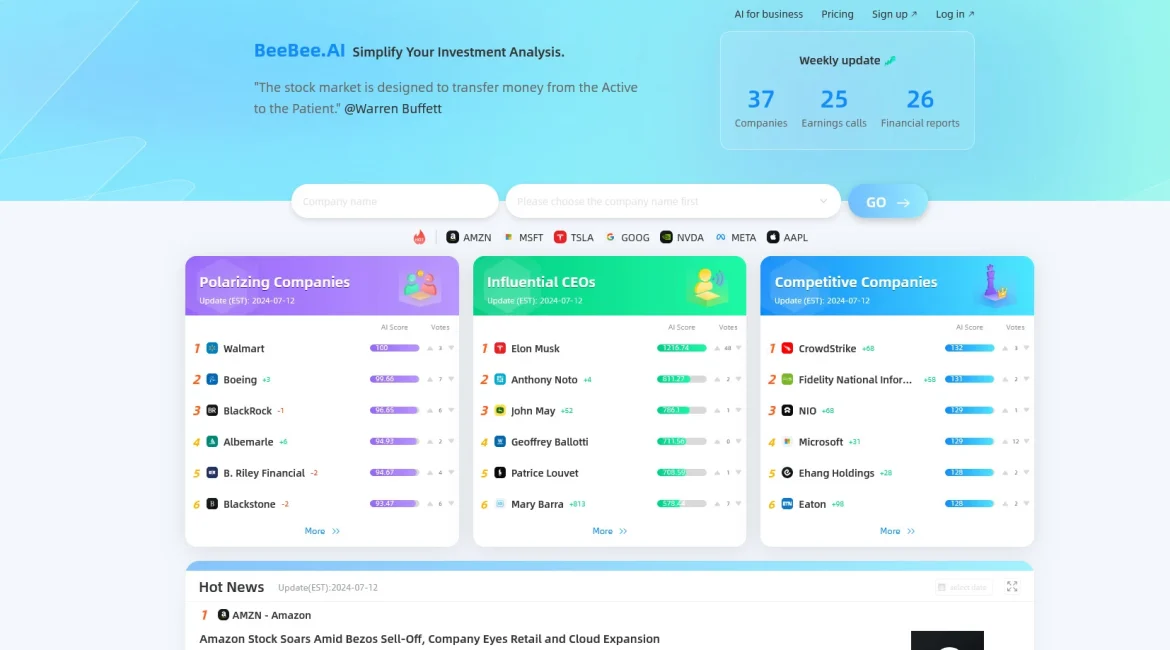Screen dimensions: 1170x650
Task: Expand Hot News to fullscreen
Action: [1012, 587]
